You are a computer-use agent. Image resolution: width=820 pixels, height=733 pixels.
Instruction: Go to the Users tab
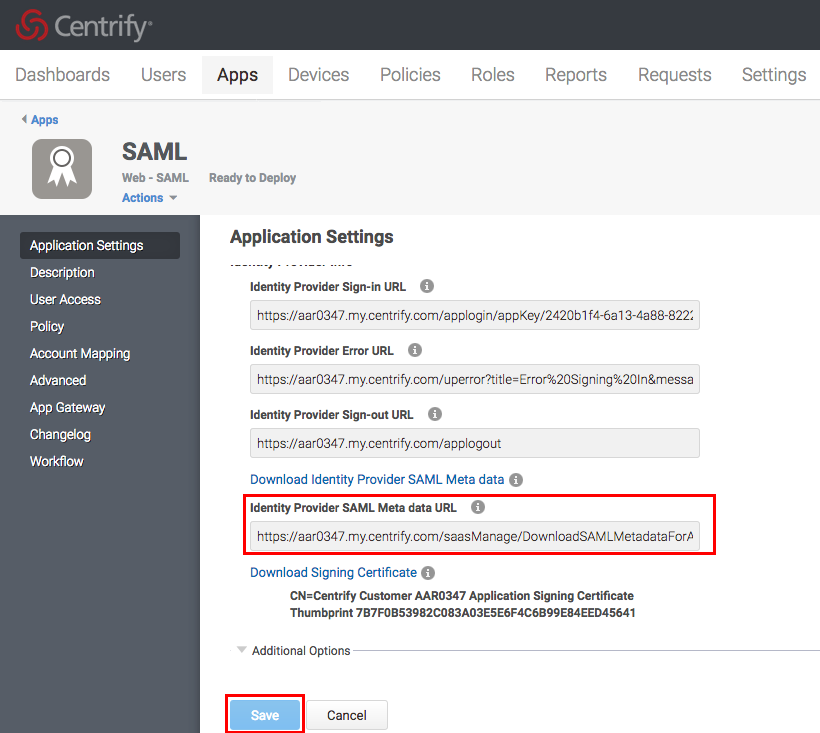pyautogui.click(x=163, y=75)
